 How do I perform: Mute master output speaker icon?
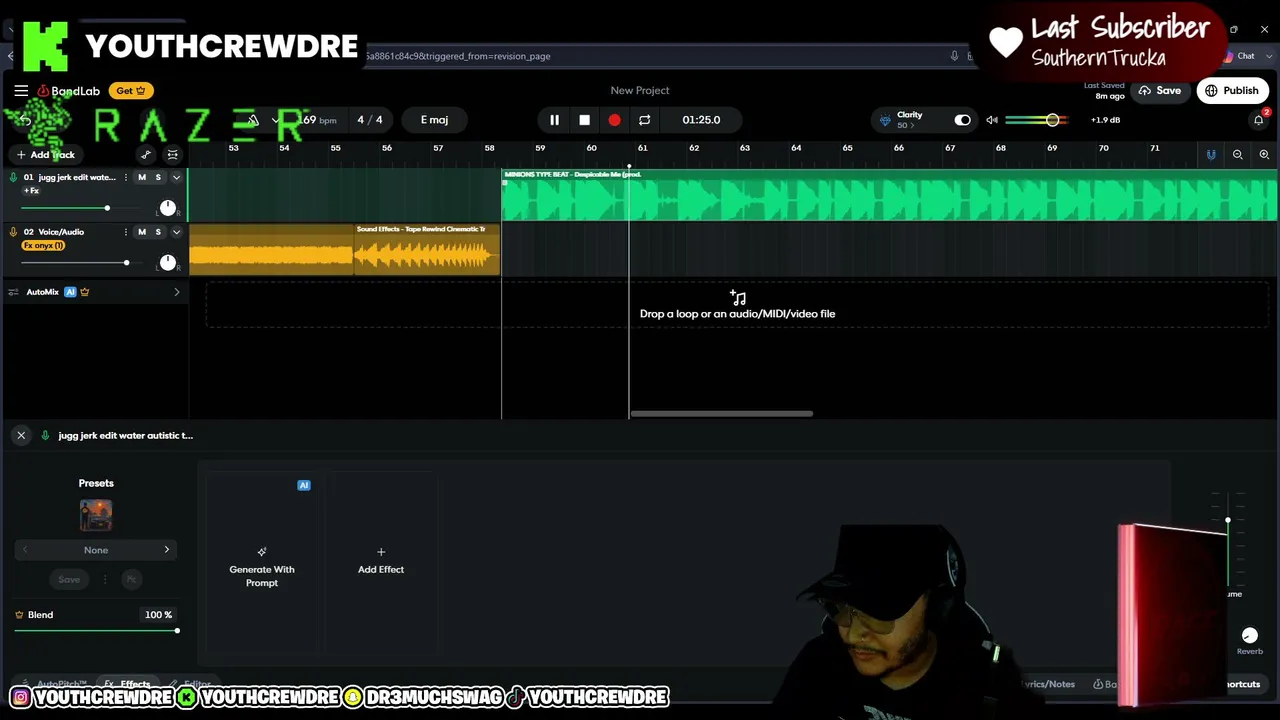tap(992, 120)
